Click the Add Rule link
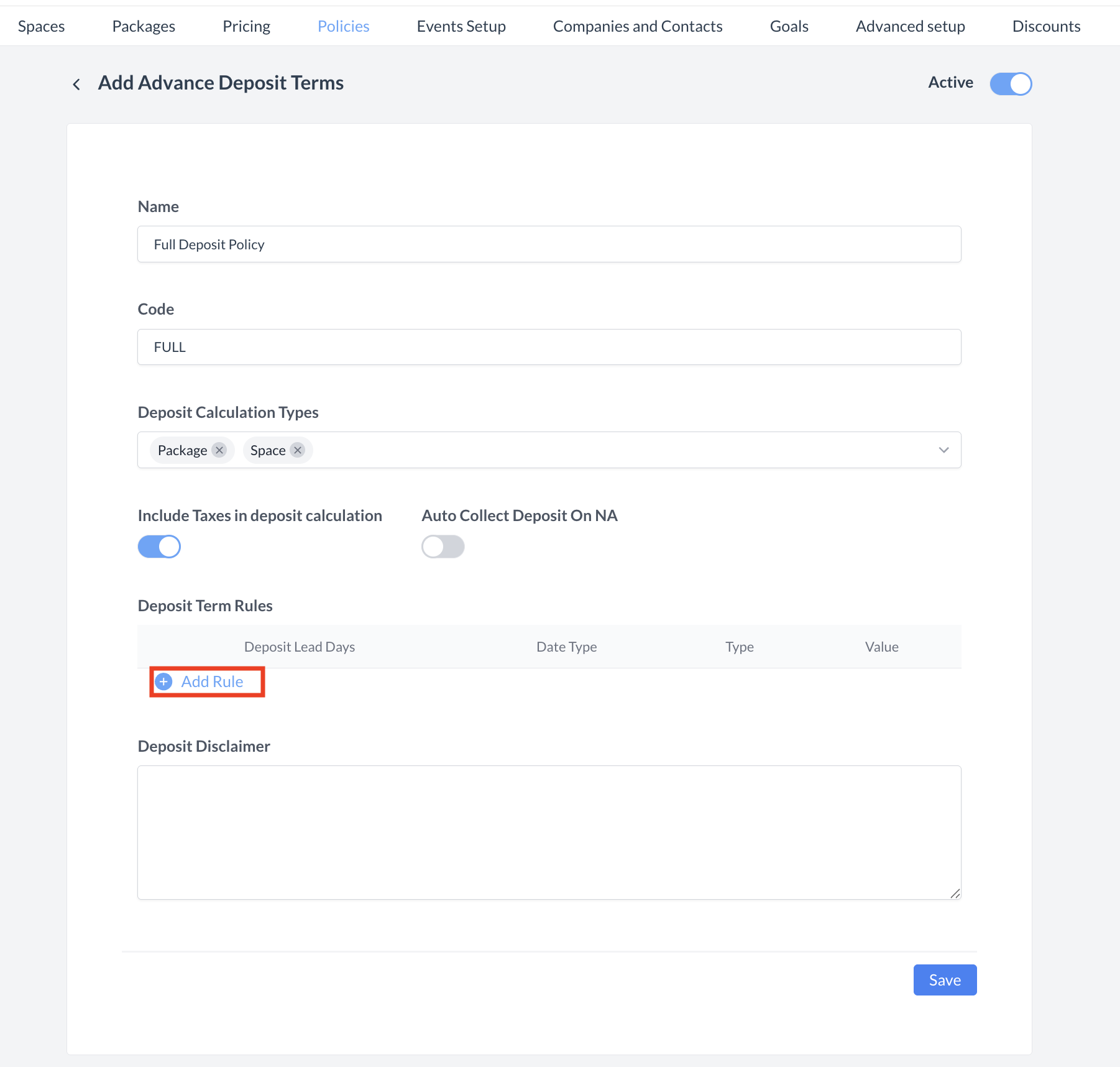 pyautogui.click(x=212, y=682)
